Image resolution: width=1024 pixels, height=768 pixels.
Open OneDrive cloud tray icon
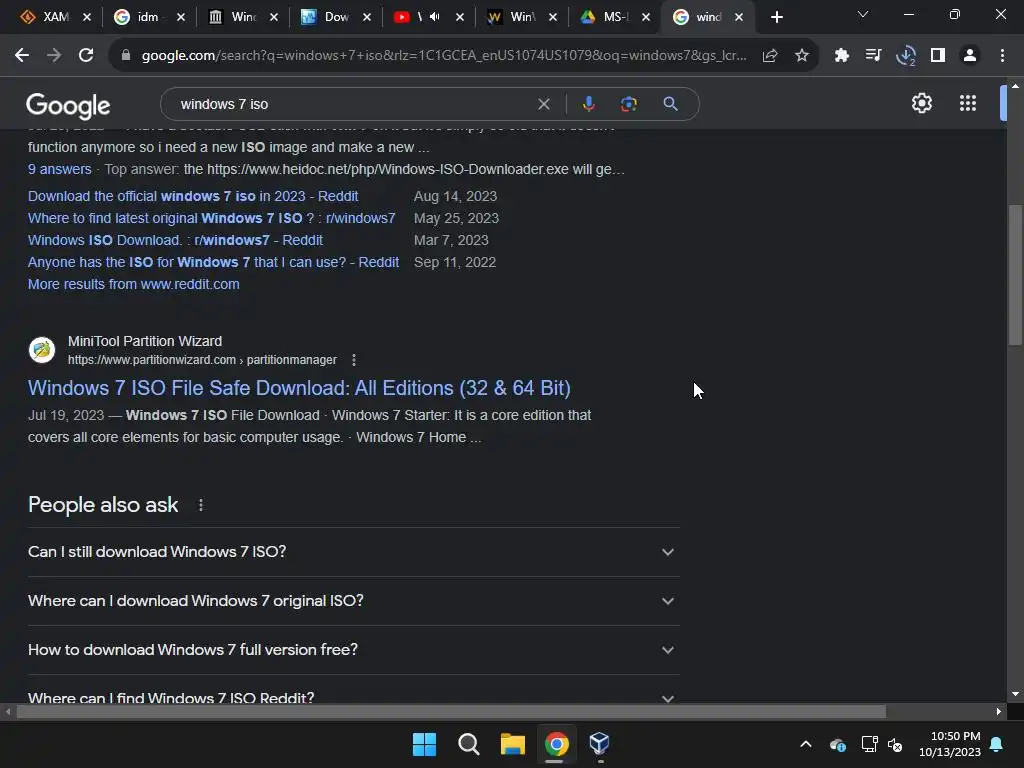[x=838, y=744]
